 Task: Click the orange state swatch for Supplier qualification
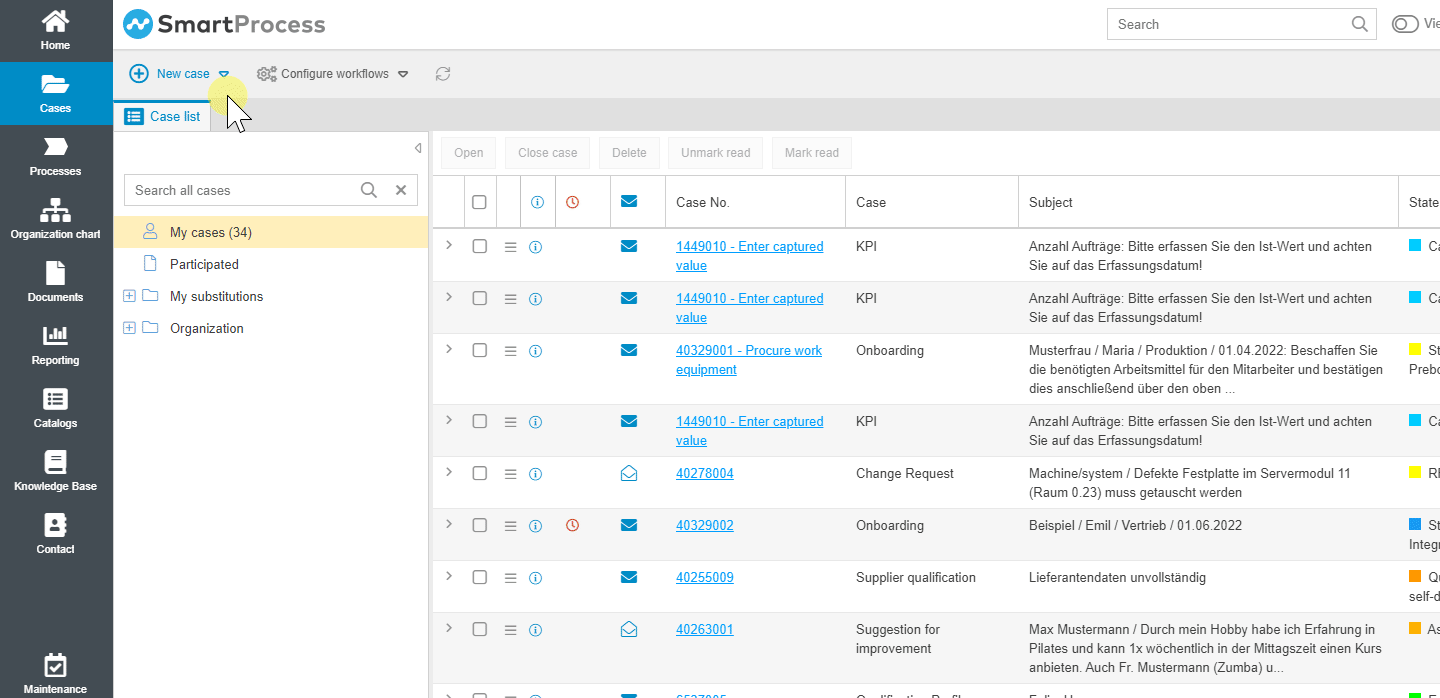pos(1414,576)
